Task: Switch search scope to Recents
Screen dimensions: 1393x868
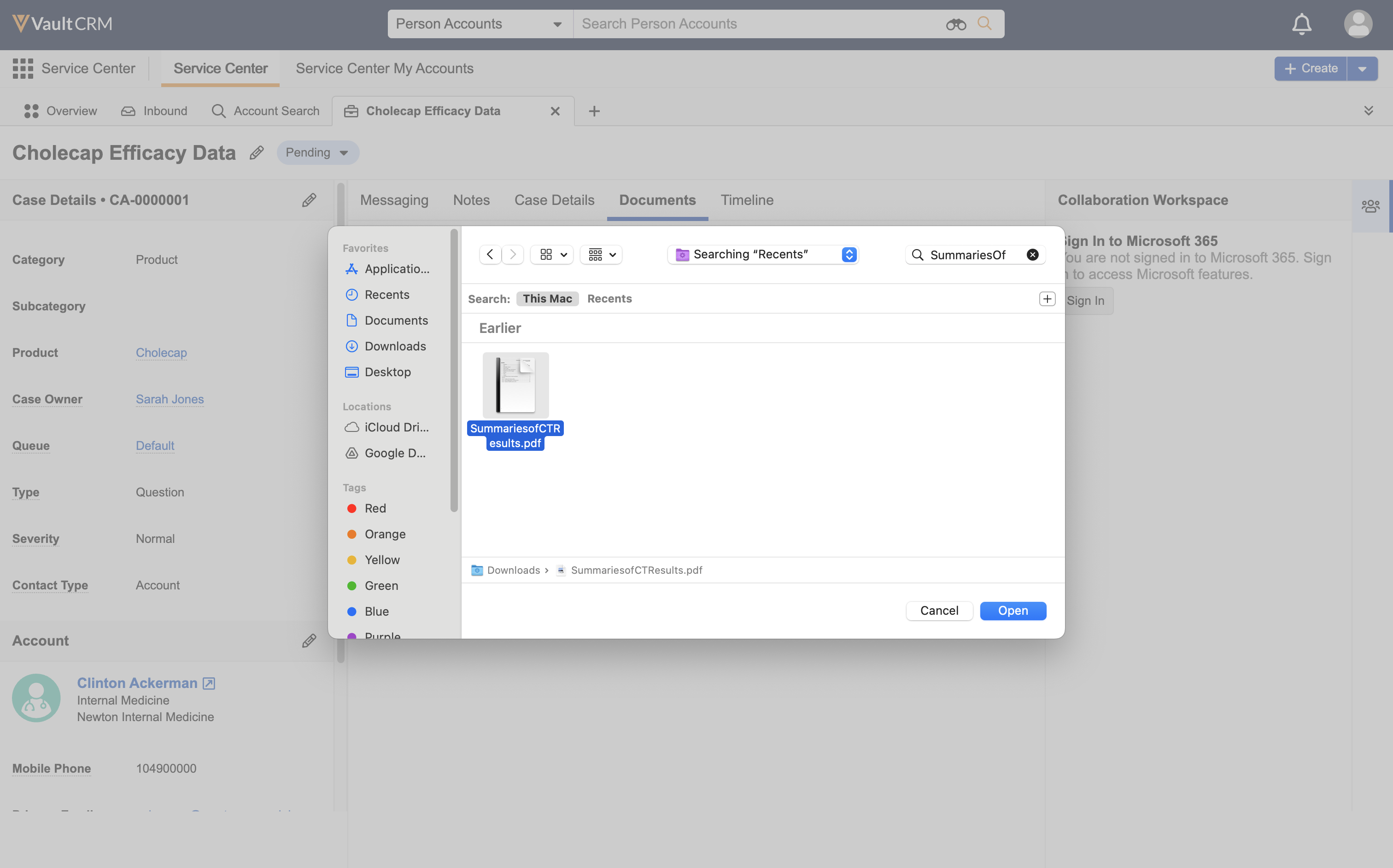Action: click(x=609, y=298)
